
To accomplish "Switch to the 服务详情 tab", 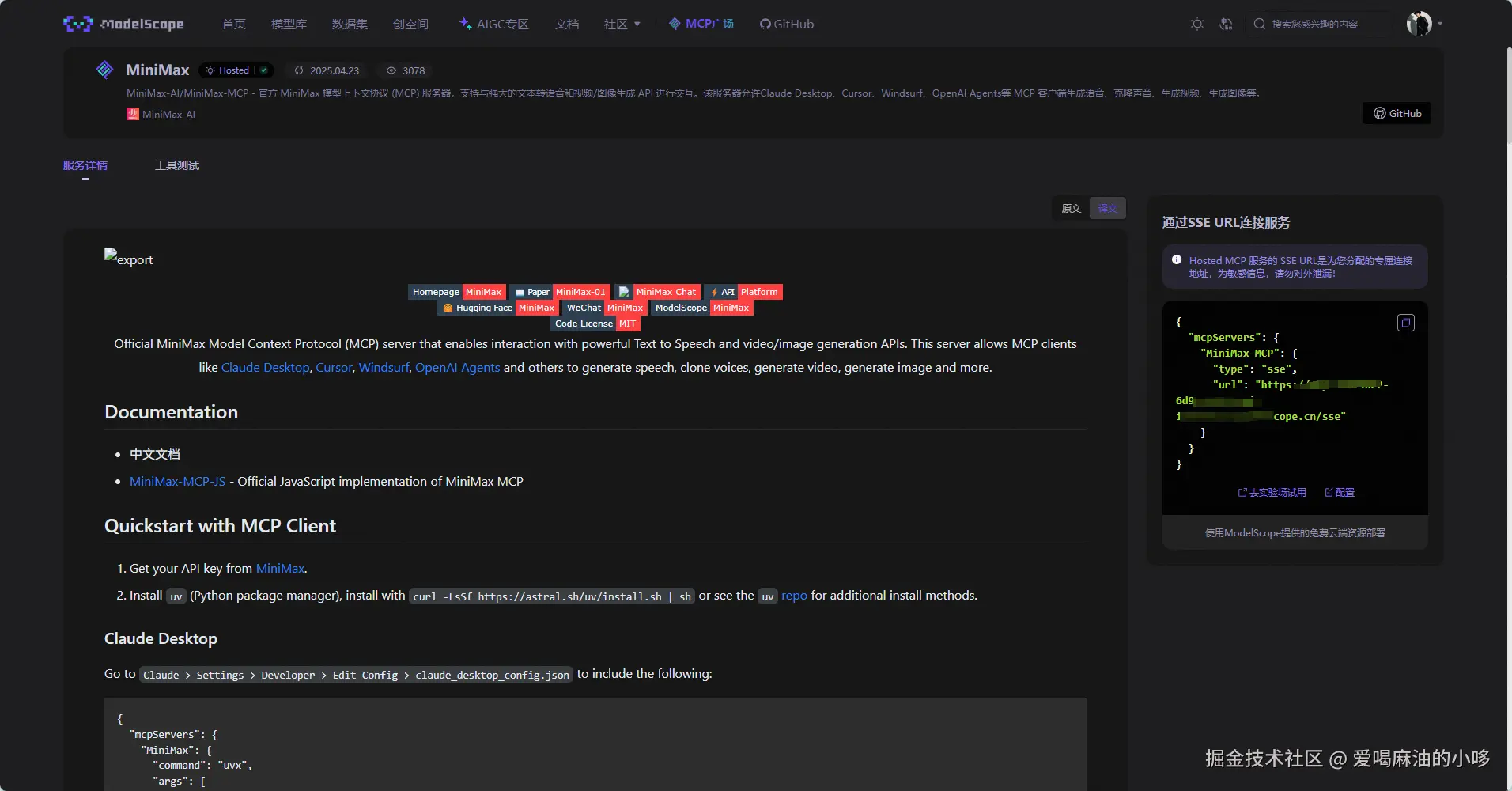I will 85,165.
